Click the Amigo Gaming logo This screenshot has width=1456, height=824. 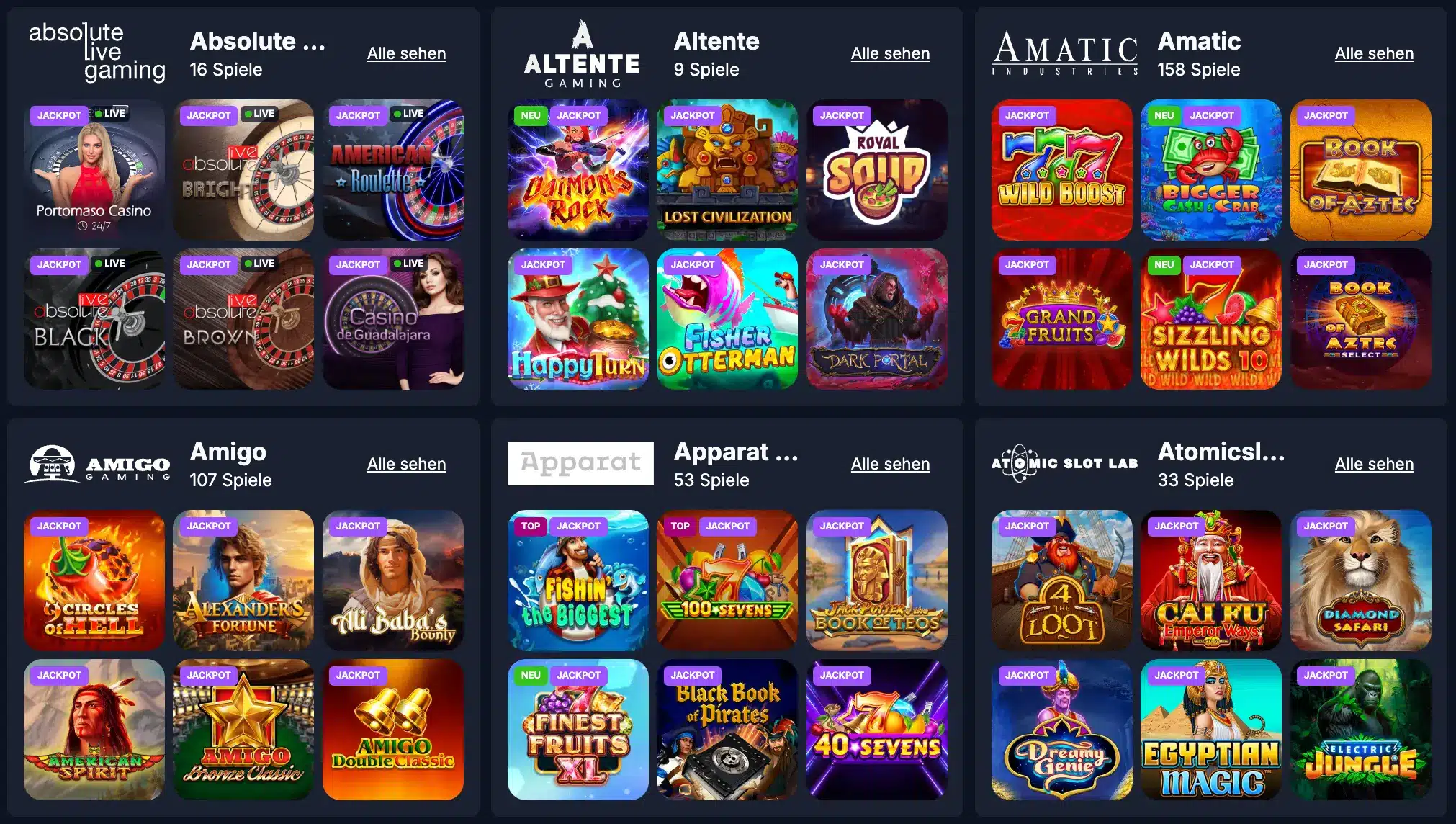tap(97, 463)
